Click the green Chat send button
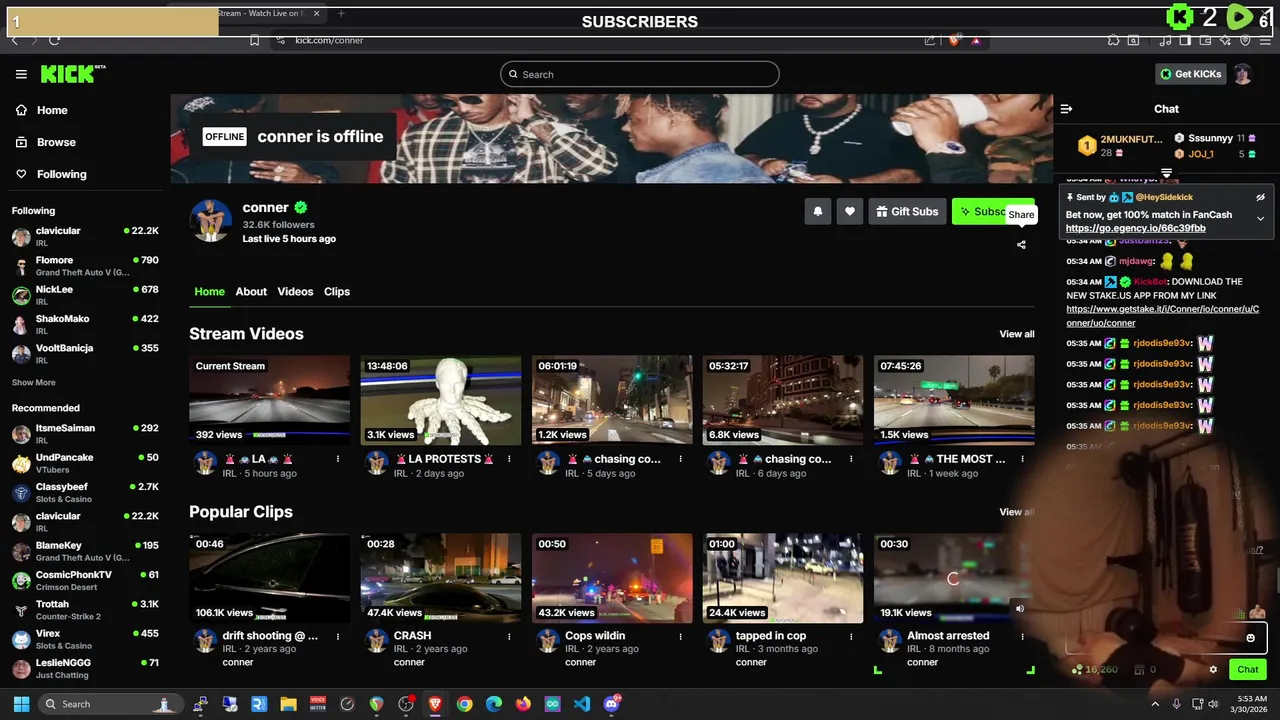Viewport: 1280px width, 720px height. pos(1248,669)
